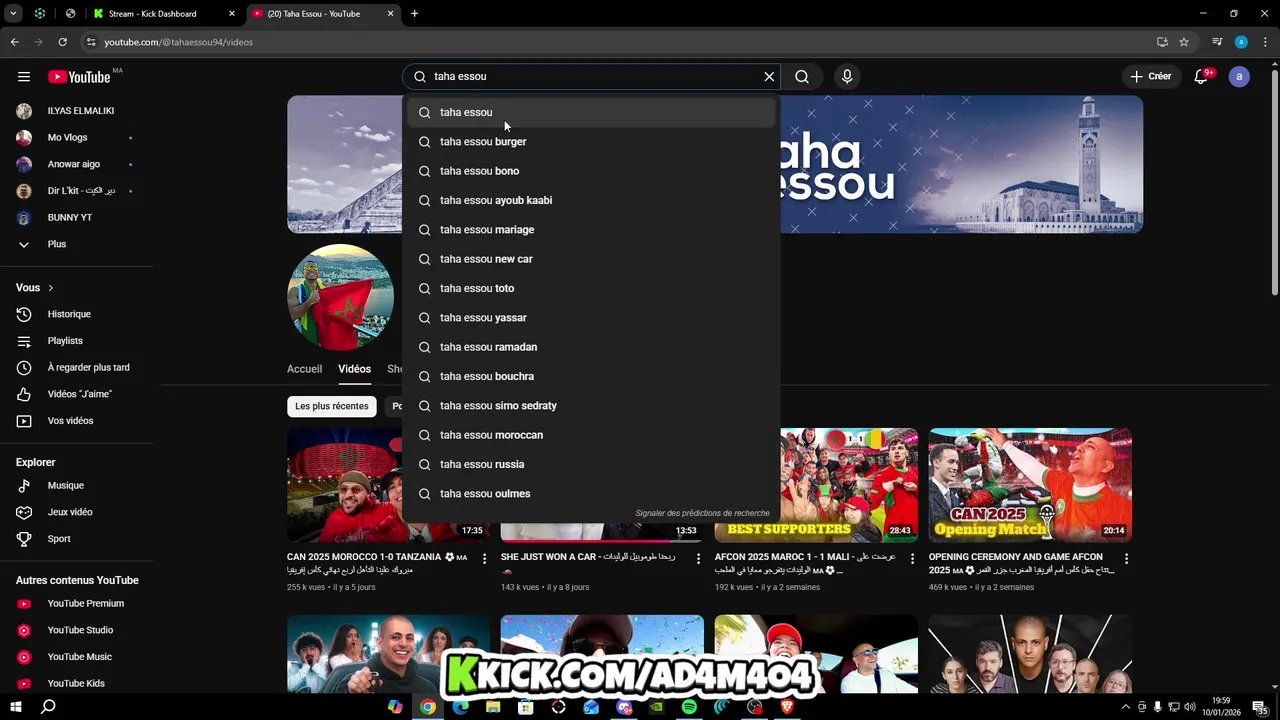Open CAN 2025 Opening Match thumbnail

(x=1030, y=485)
